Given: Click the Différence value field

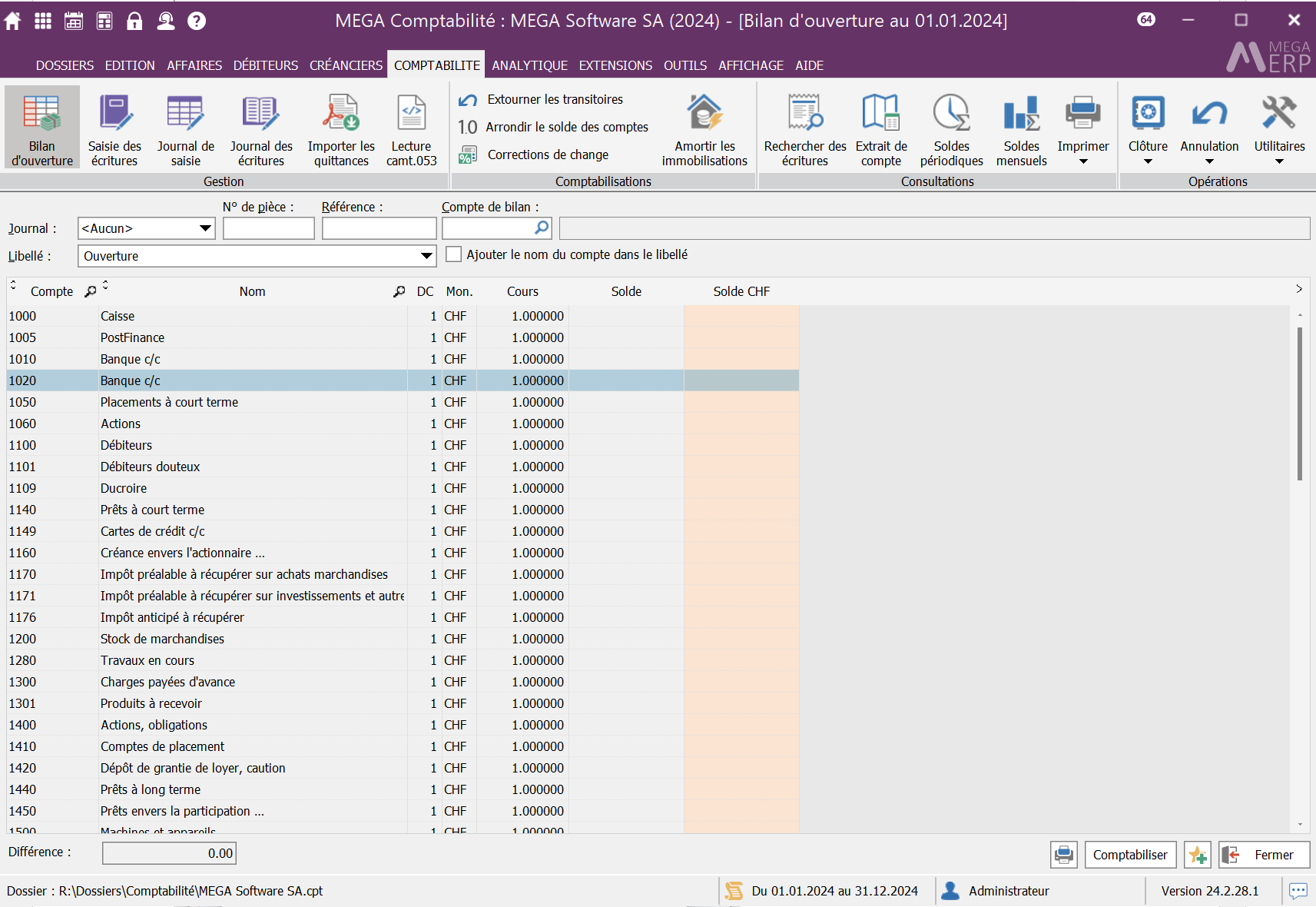Looking at the screenshot, I should [169, 853].
